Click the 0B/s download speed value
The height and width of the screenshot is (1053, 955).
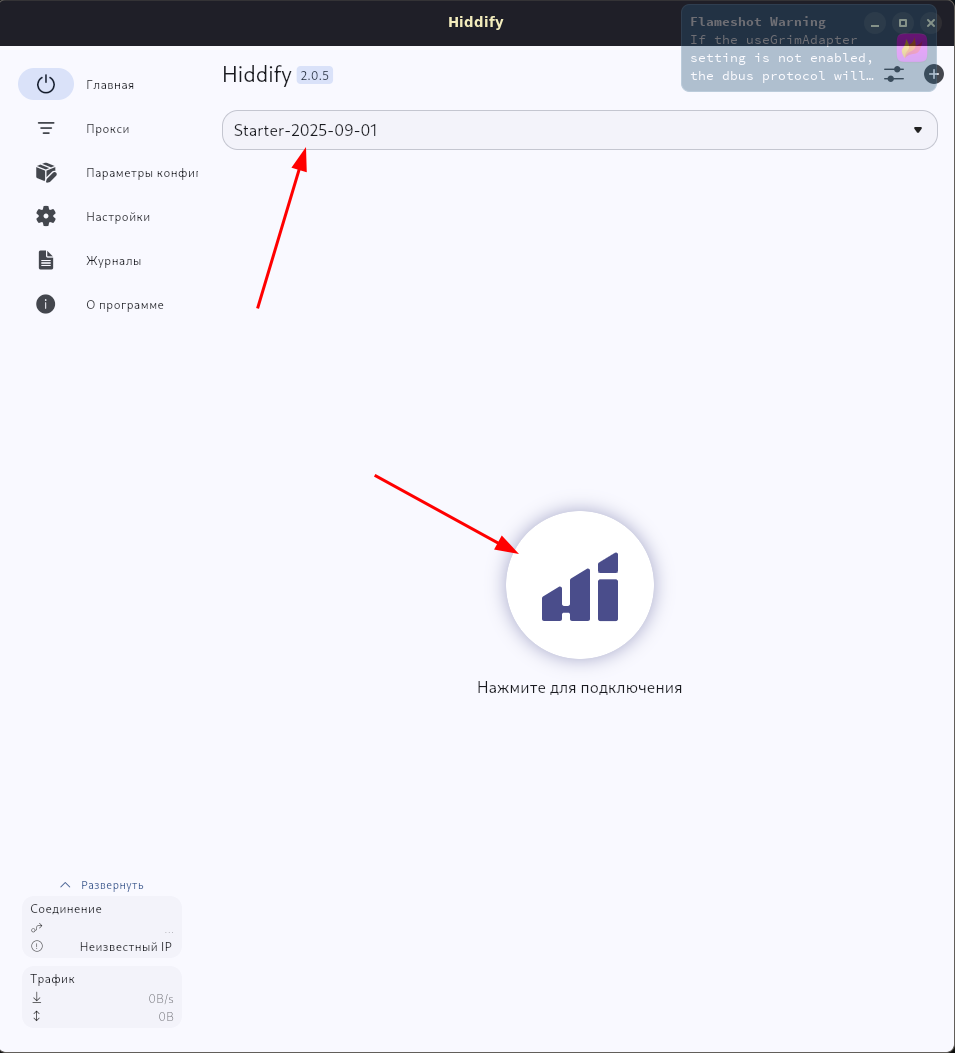(161, 999)
